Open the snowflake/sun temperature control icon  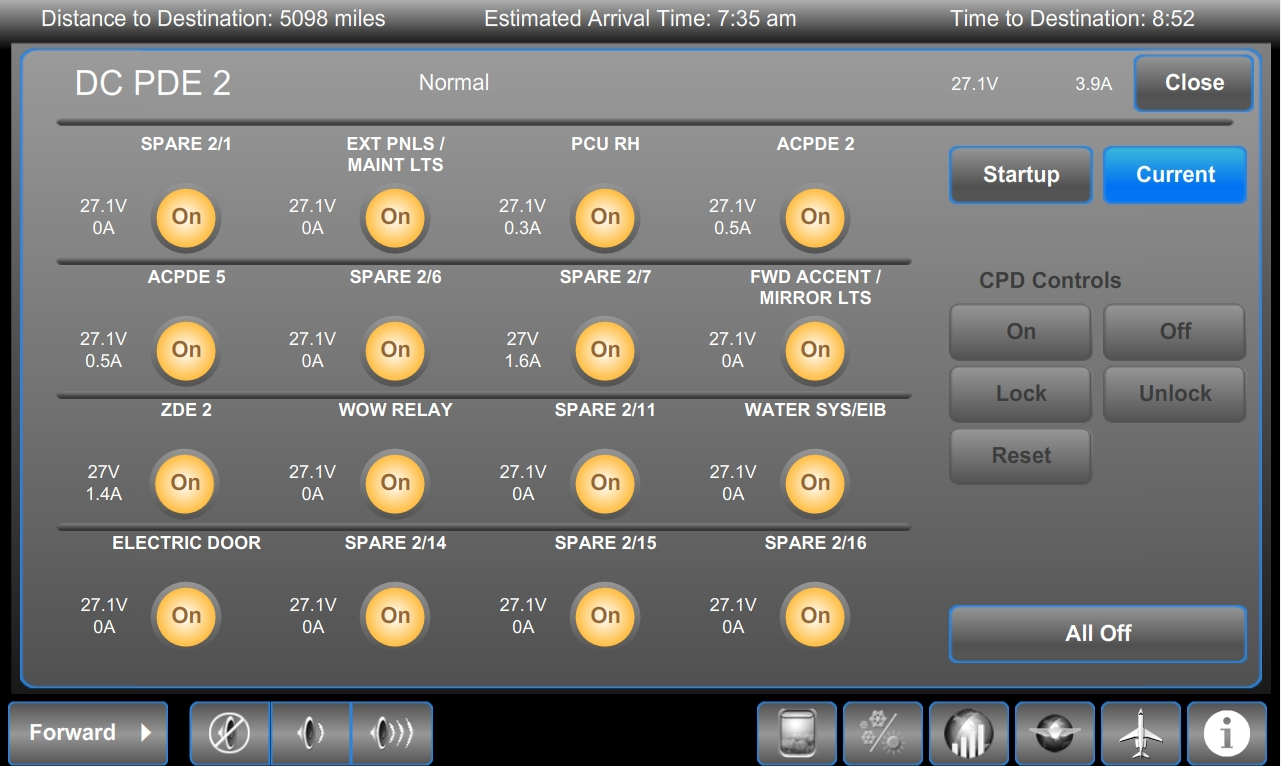tap(882, 734)
